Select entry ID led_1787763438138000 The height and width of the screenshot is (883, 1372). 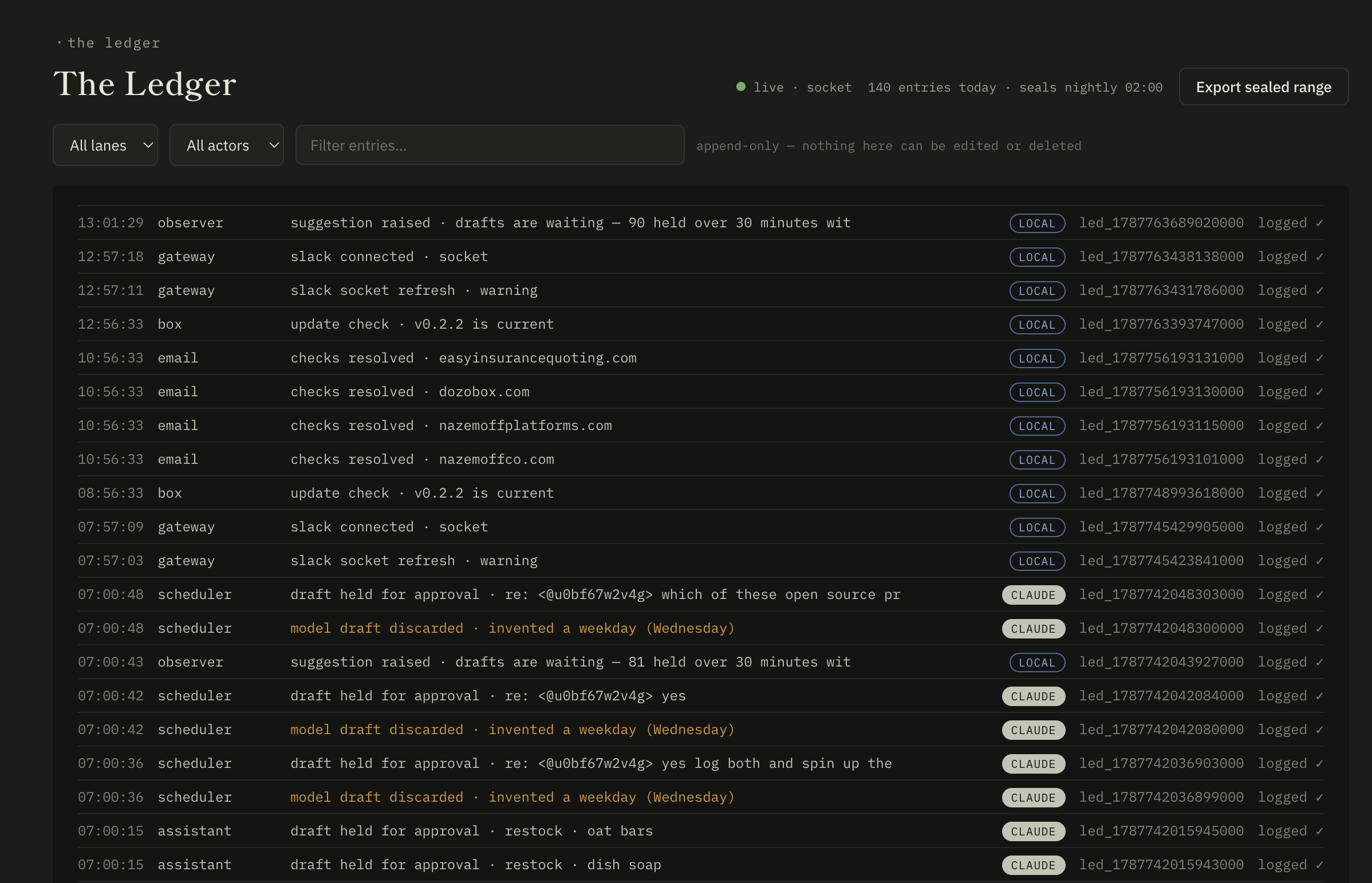coord(1161,257)
